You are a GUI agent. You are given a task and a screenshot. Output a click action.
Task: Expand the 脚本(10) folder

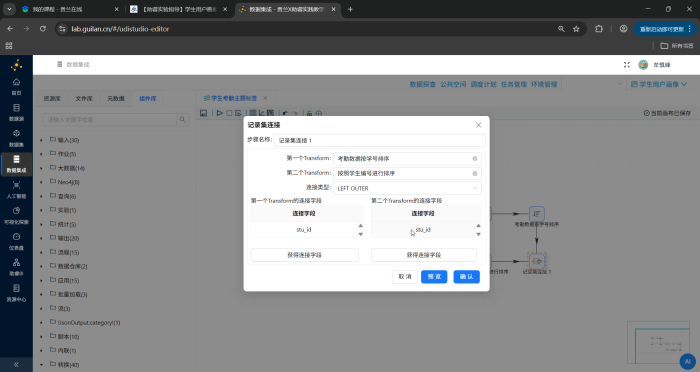(42, 337)
